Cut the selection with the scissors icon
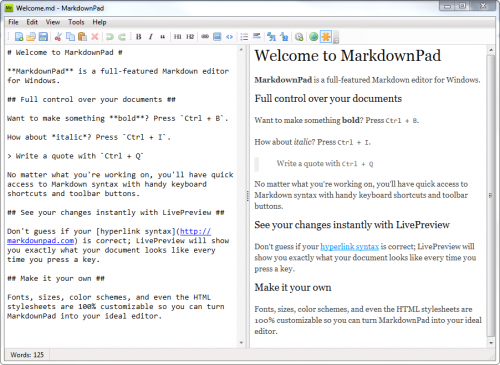 [58, 37]
